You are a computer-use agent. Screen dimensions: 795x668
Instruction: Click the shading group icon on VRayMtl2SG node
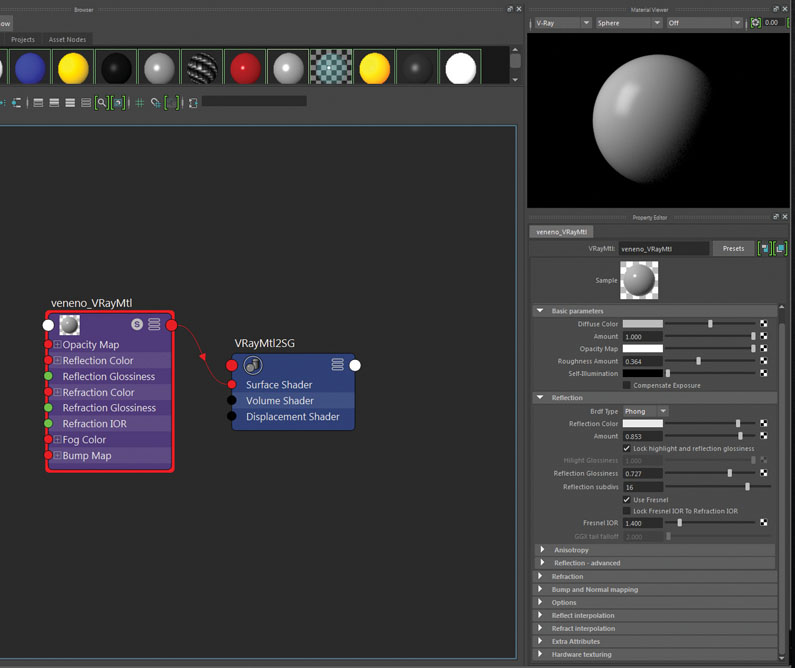(252, 364)
